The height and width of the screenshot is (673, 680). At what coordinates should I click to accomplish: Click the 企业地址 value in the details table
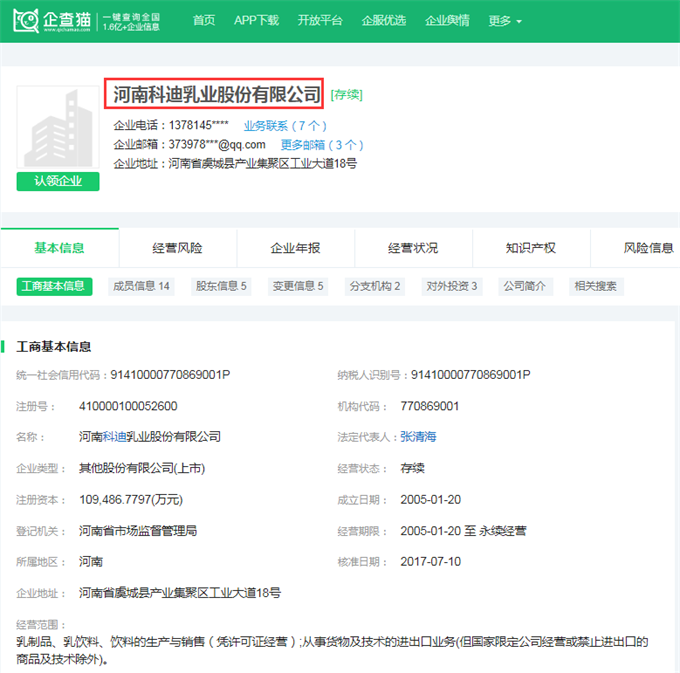(x=180, y=593)
